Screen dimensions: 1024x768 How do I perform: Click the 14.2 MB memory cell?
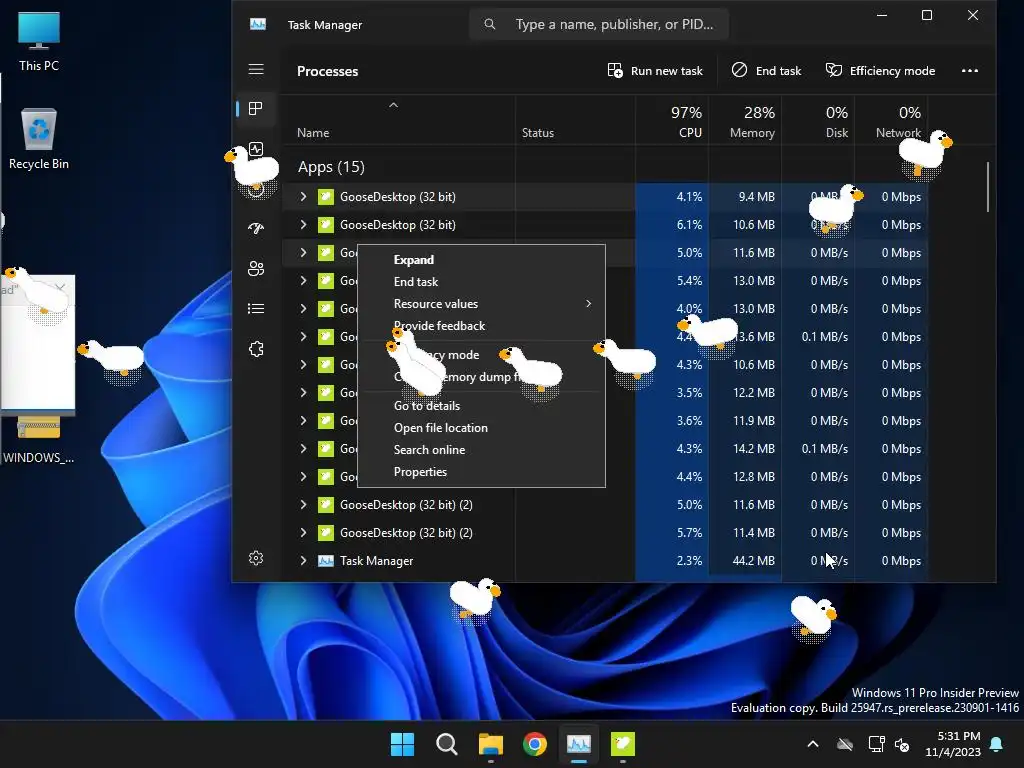click(745, 449)
